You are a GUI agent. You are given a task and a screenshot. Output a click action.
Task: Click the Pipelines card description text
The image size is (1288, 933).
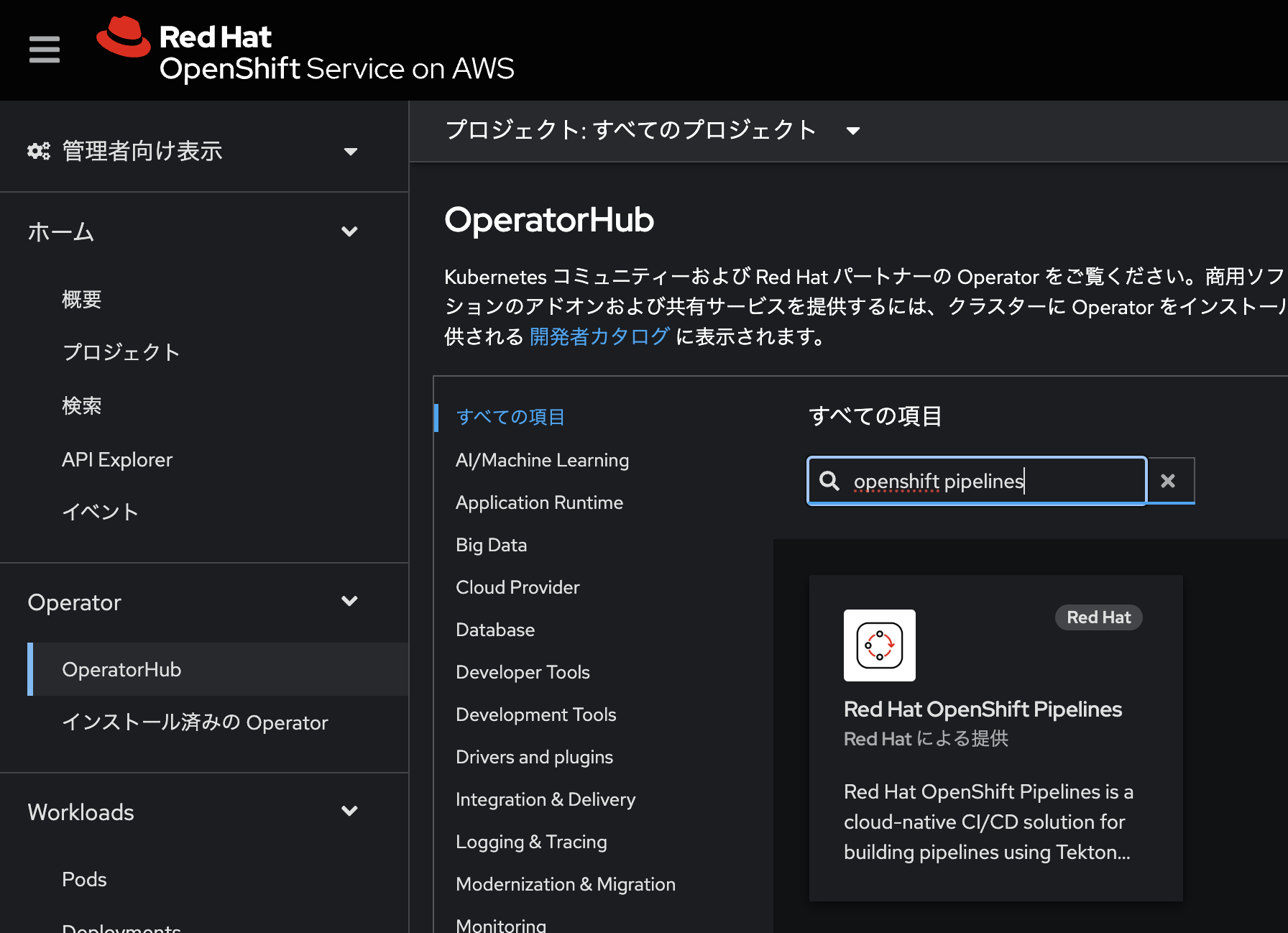pos(988,822)
